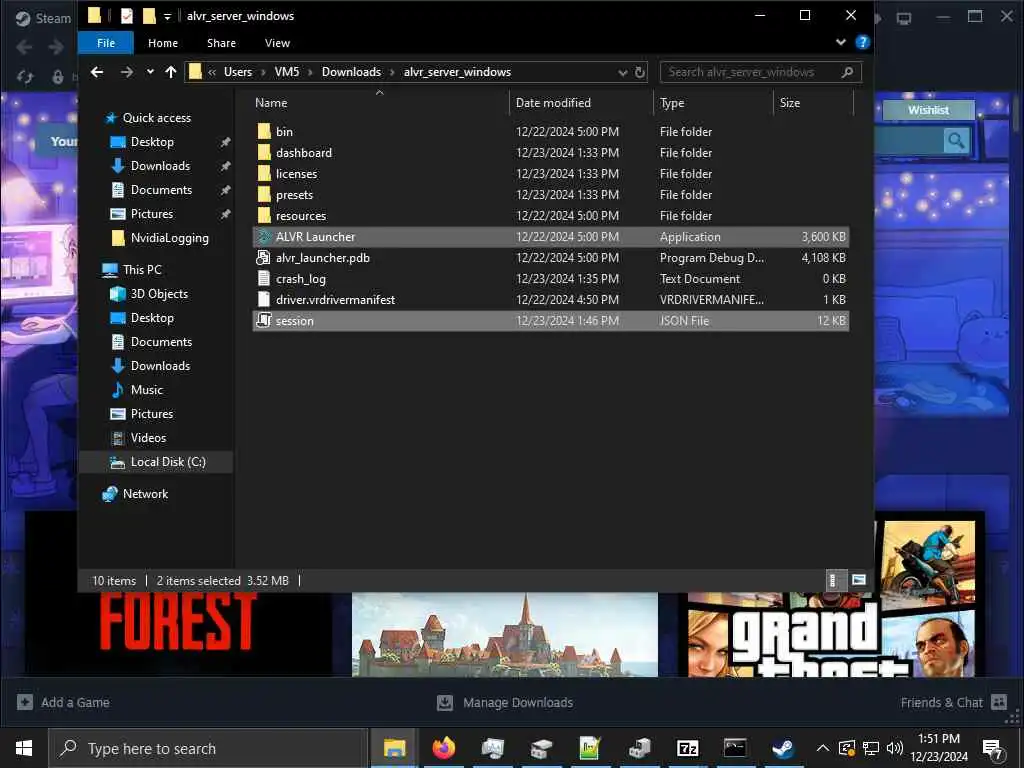Open the recent locations dropdown arrow

point(150,72)
